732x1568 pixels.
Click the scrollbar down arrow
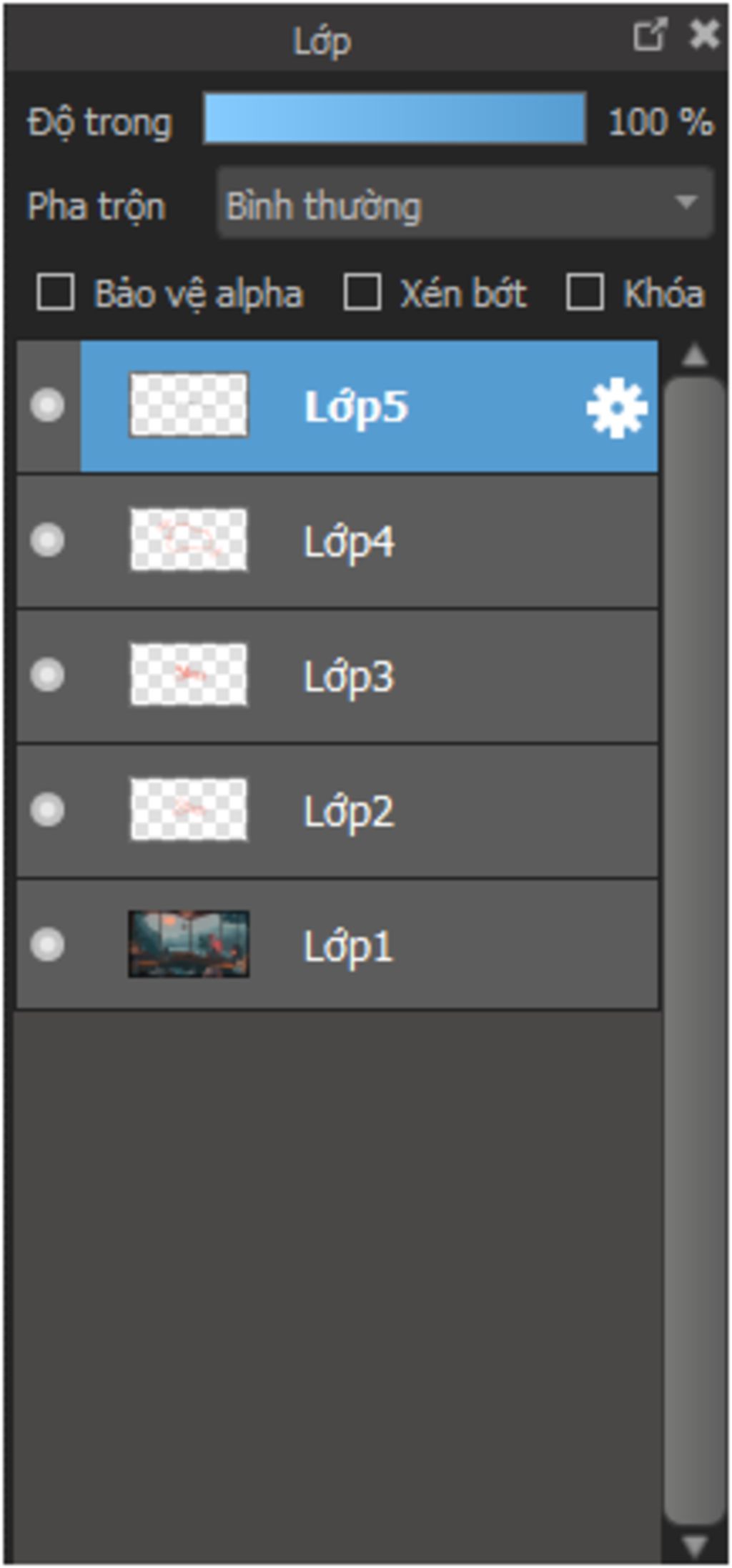click(x=695, y=1546)
